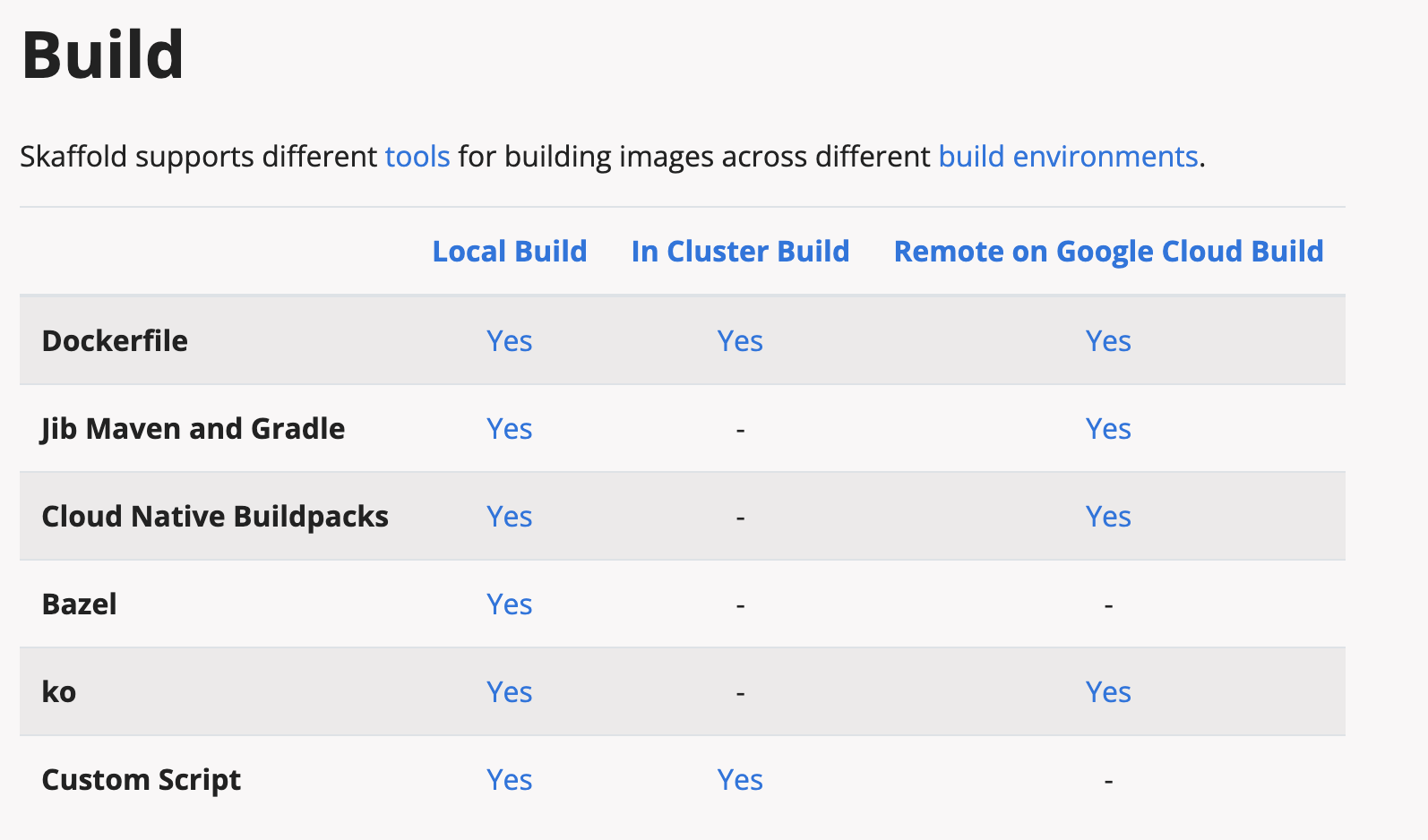
Task: Click Dockerfile's Local Build 'Yes' link
Action: click(510, 341)
